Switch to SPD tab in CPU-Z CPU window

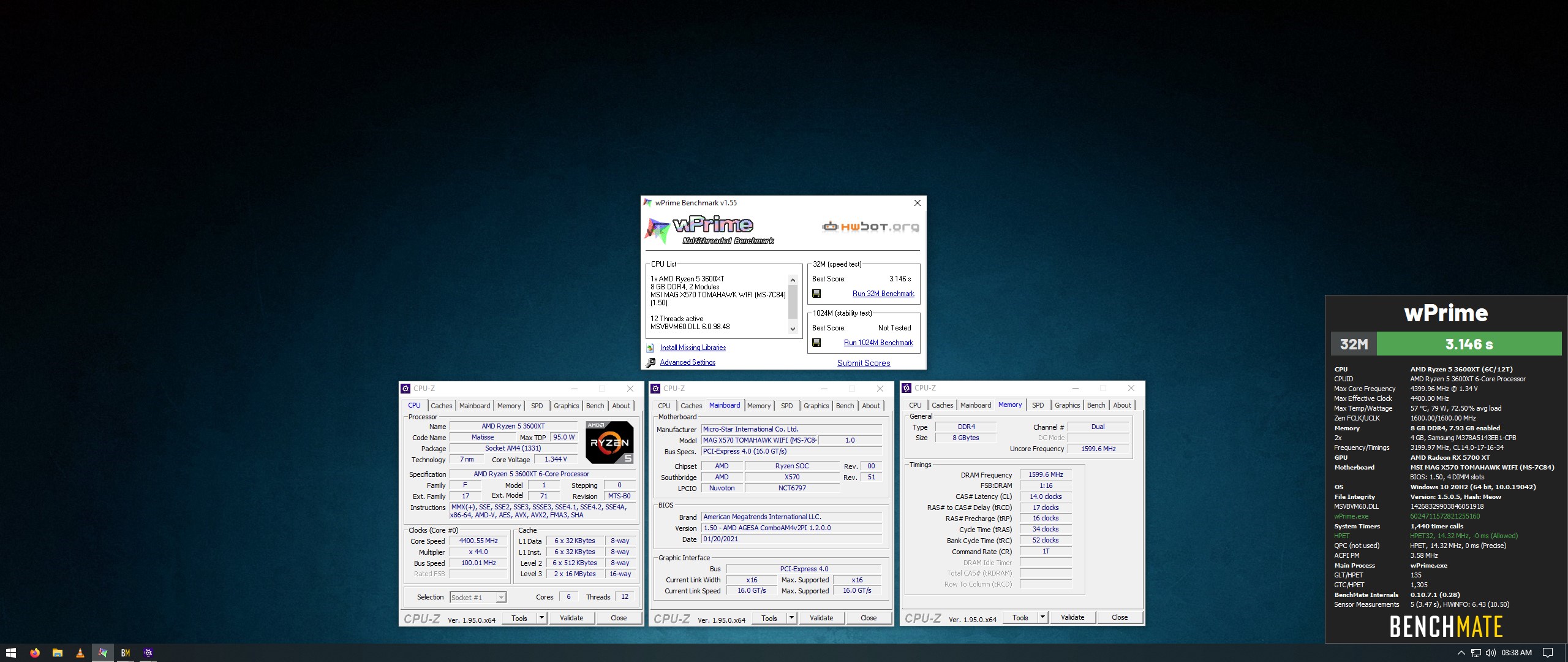tap(537, 406)
